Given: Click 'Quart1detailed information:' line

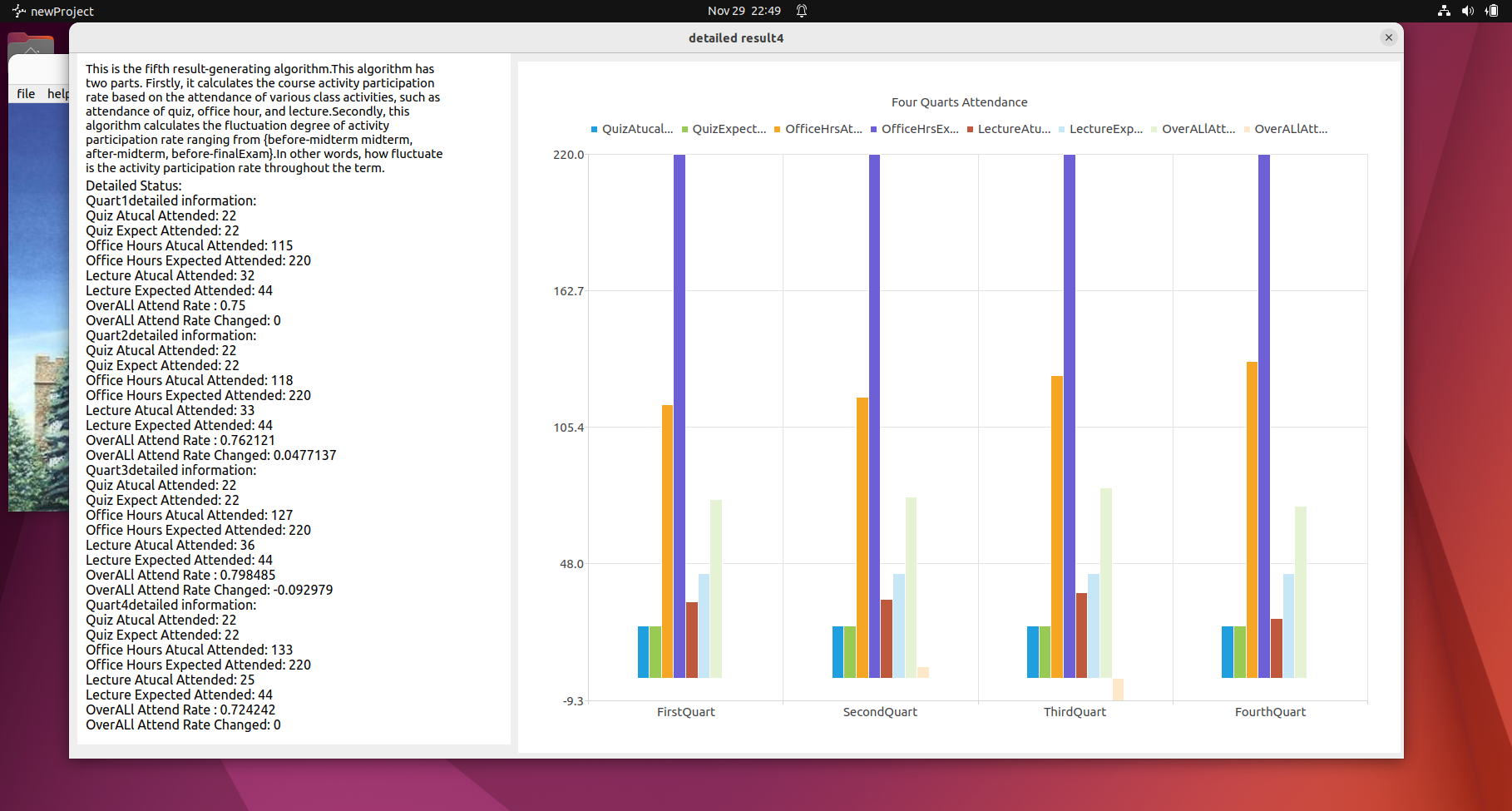Looking at the screenshot, I should 171,200.
